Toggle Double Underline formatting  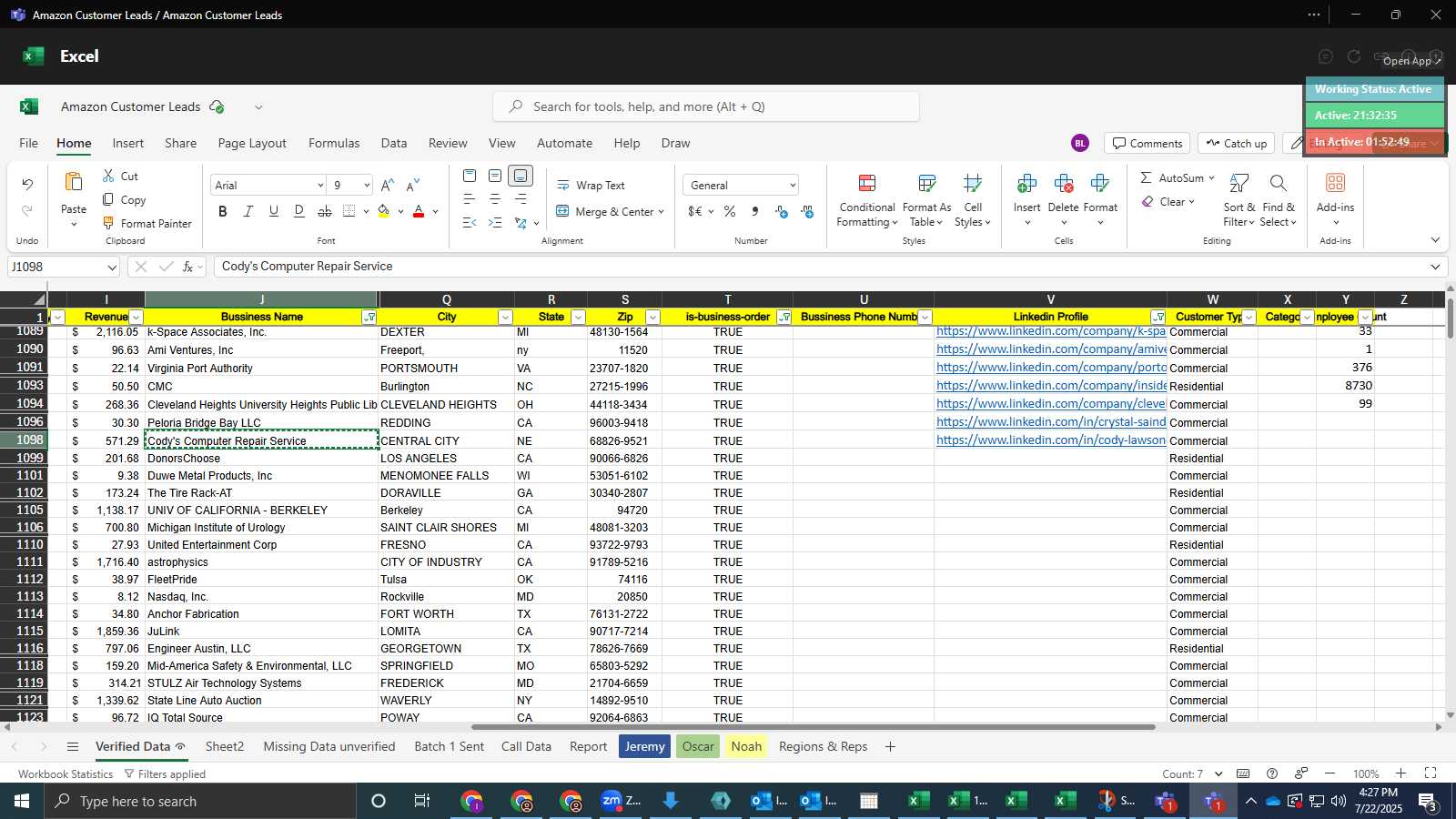[x=299, y=211]
